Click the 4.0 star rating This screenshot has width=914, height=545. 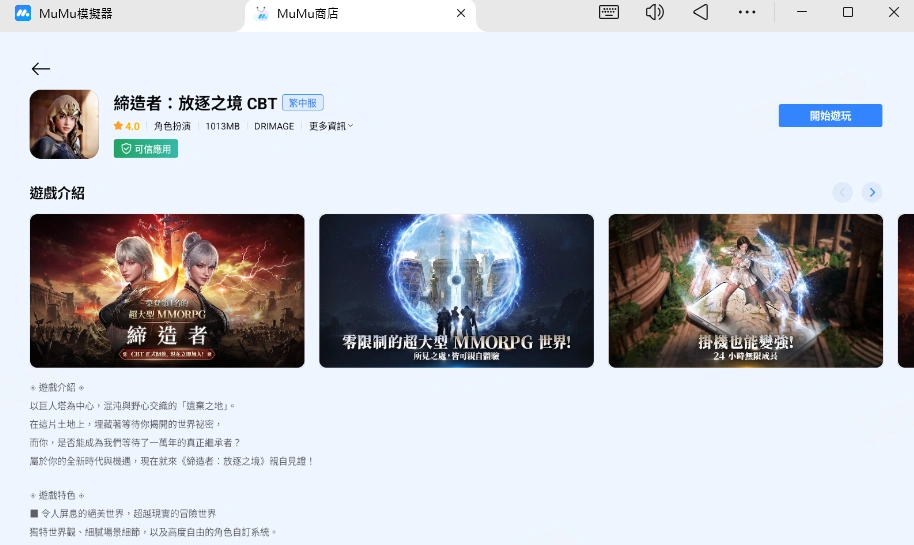click(x=126, y=126)
